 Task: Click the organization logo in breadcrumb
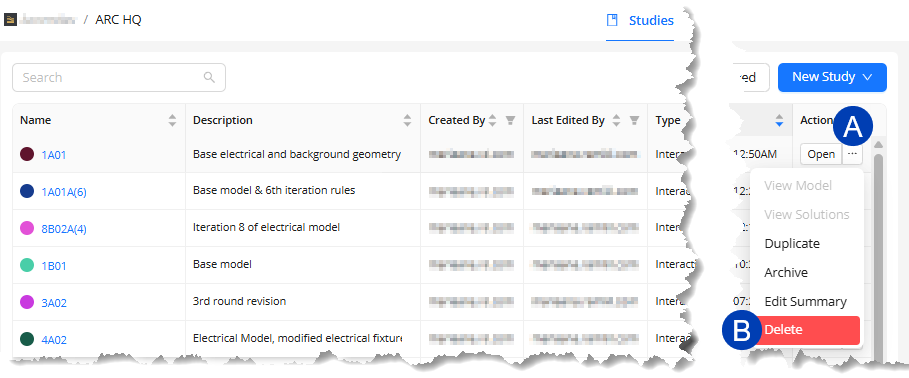[x=10, y=20]
